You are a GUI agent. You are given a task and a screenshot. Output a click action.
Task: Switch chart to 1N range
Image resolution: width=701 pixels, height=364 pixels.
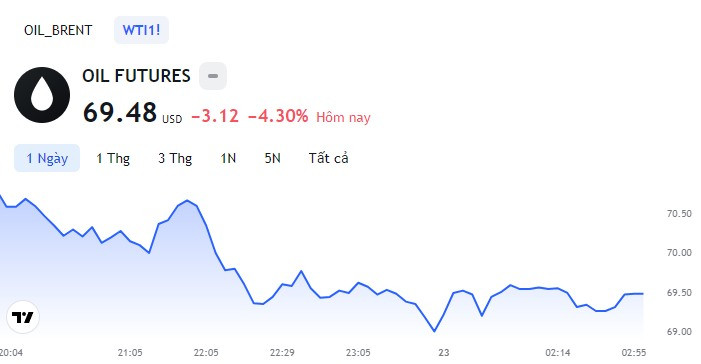coord(228,158)
